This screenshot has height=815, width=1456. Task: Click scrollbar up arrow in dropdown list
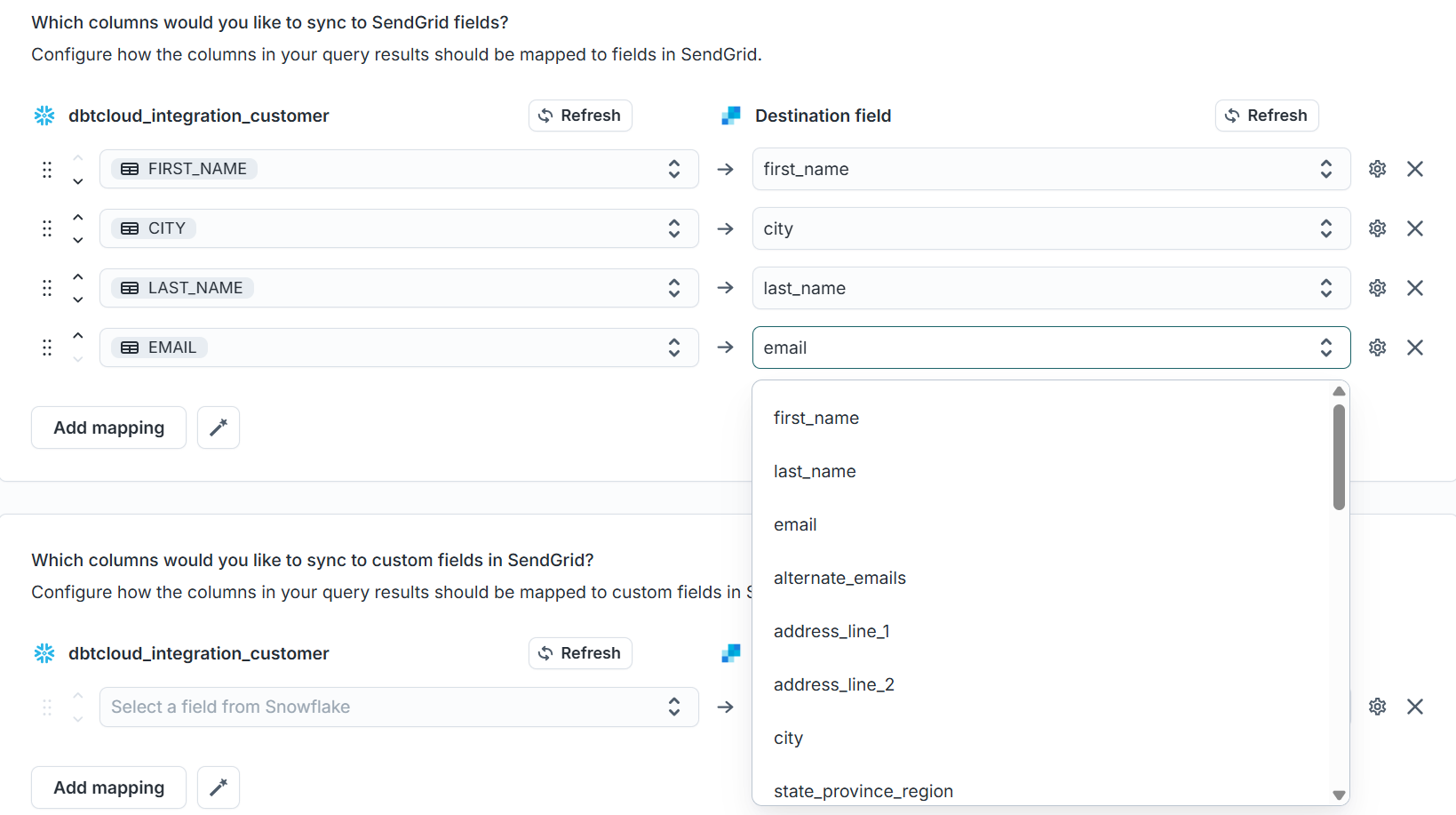click(1339, 391)
